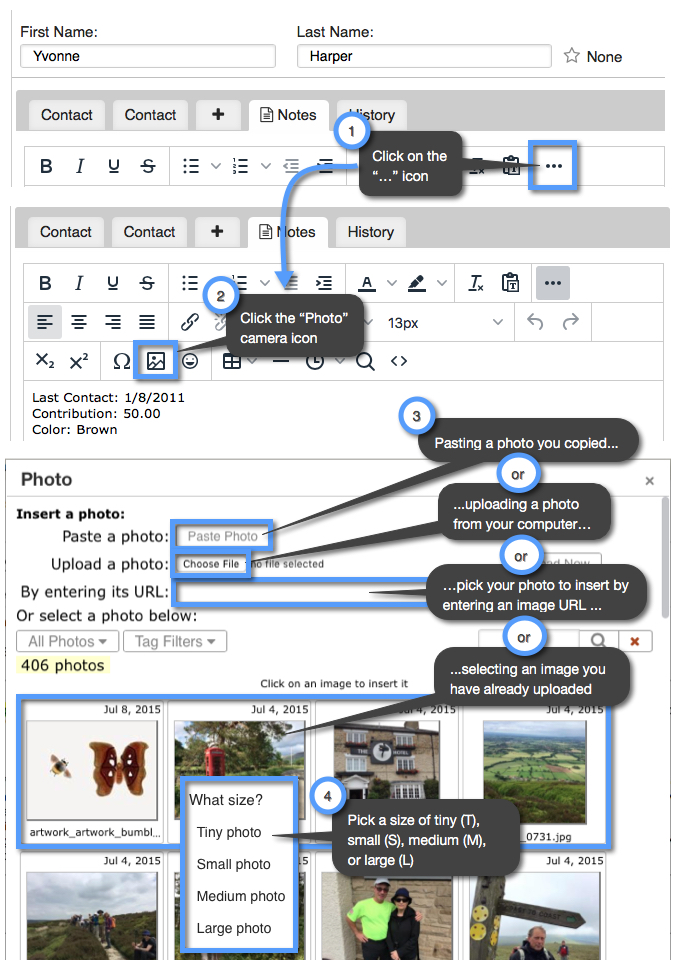Click the butterfly artwork thumbnail
Image resolution: width=676 pixels, height=960 pixels.
tap(92, 770)
